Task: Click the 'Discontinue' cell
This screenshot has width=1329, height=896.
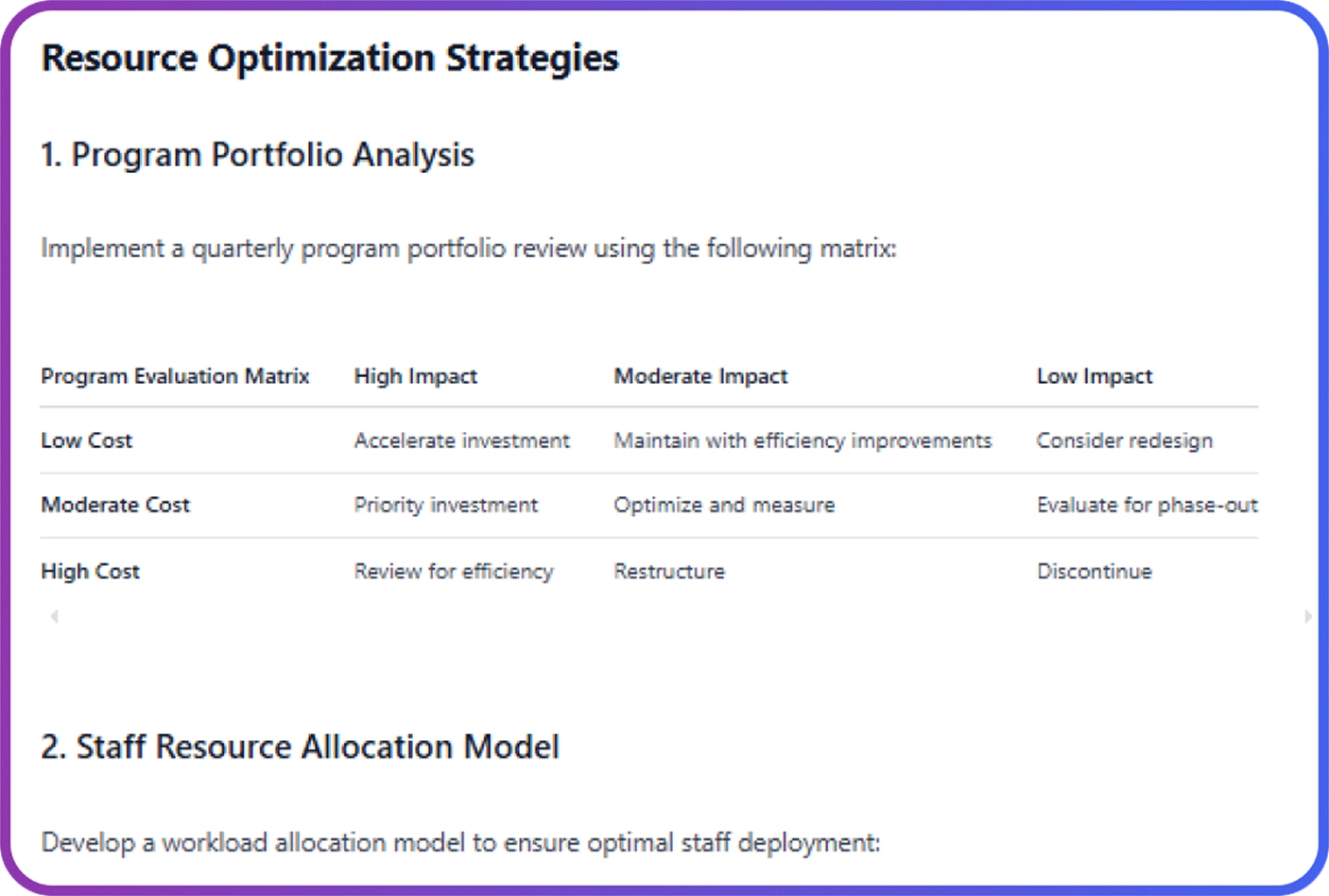Action: (x=1095, y=571)
